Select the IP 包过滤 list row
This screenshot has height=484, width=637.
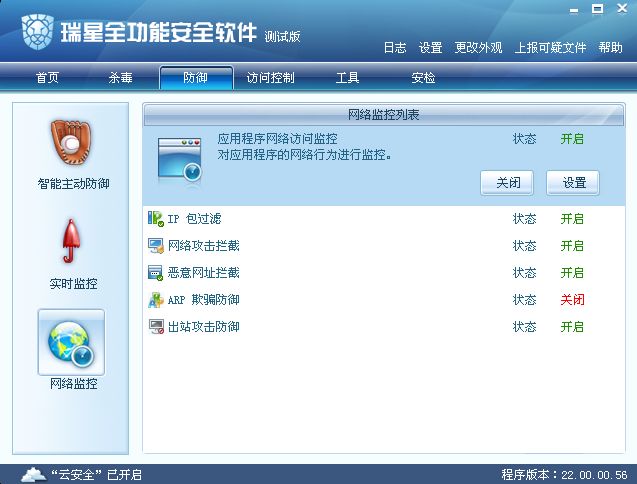click(x=384, y=219)
